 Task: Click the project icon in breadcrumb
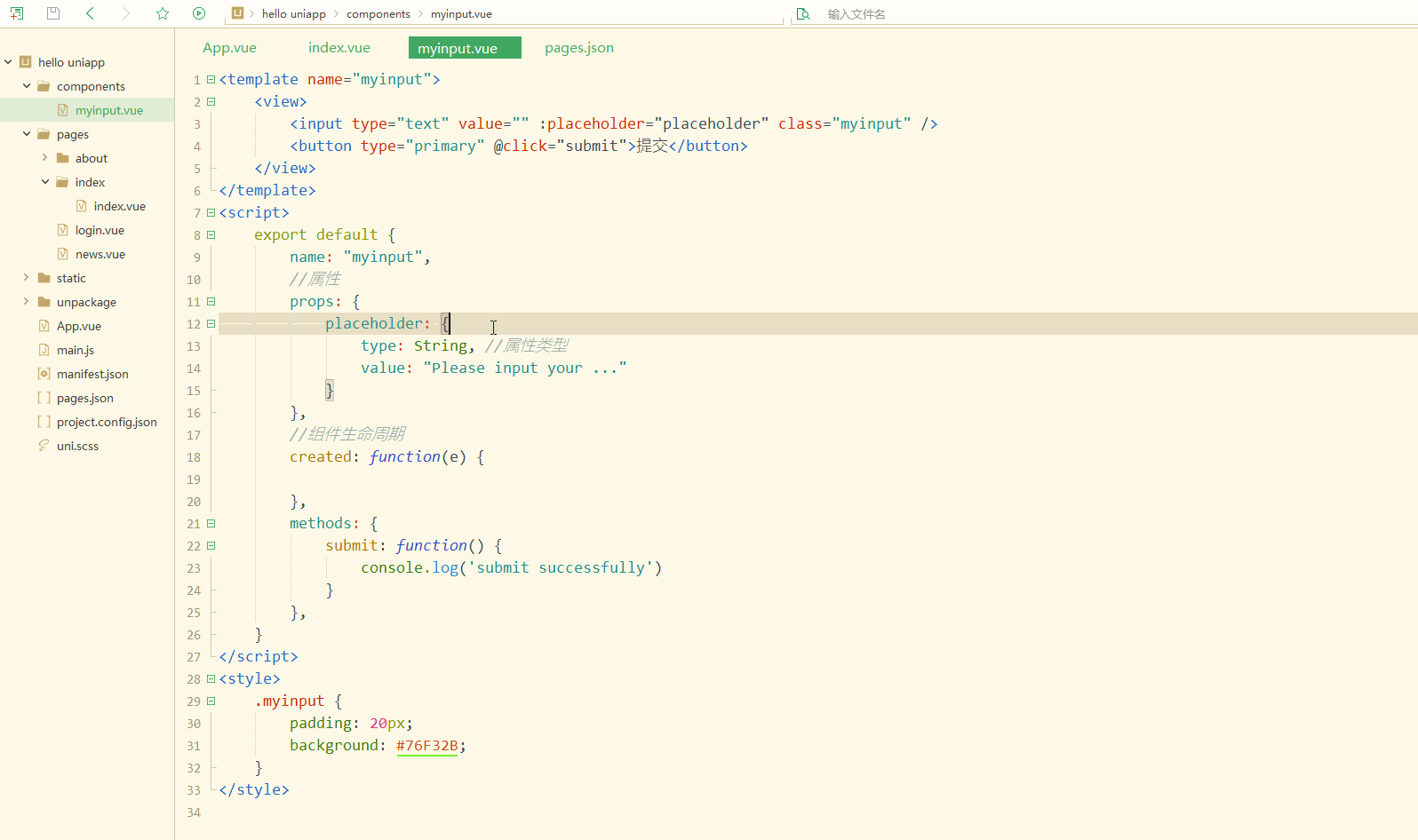point(237,13)
